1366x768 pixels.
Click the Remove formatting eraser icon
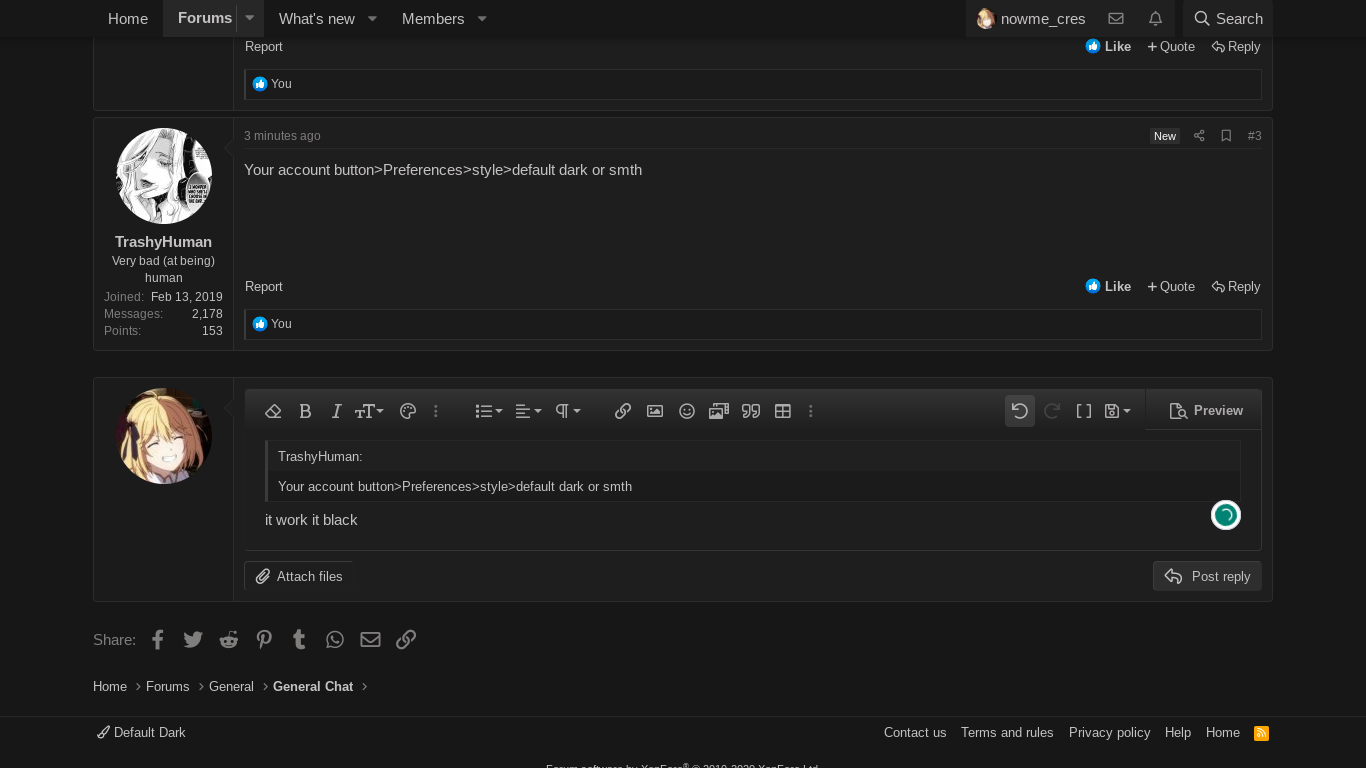tap(273, 411)
